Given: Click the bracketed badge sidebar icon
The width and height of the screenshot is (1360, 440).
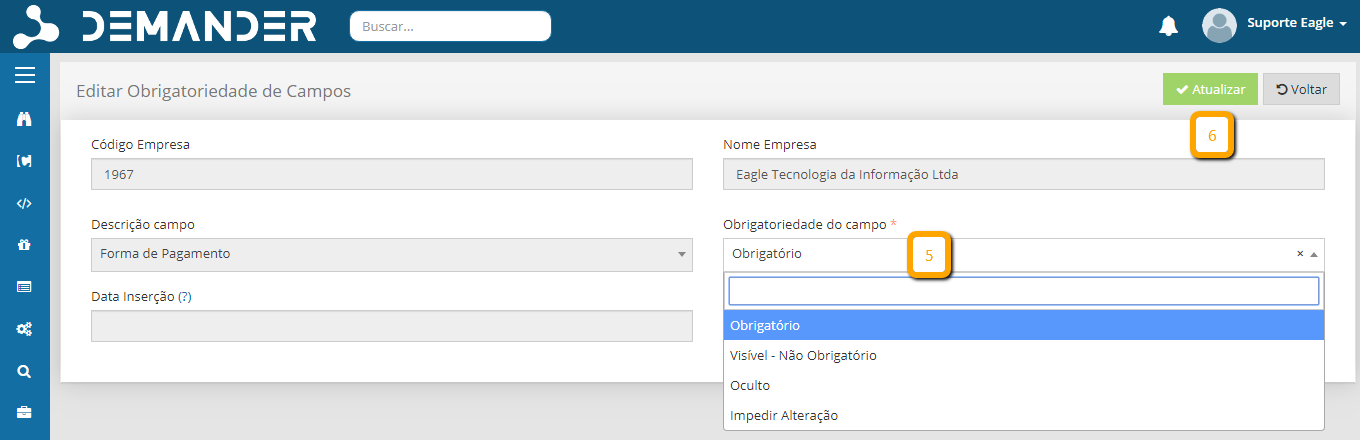Looking at the screenshot, I should [x=25, y=161].
